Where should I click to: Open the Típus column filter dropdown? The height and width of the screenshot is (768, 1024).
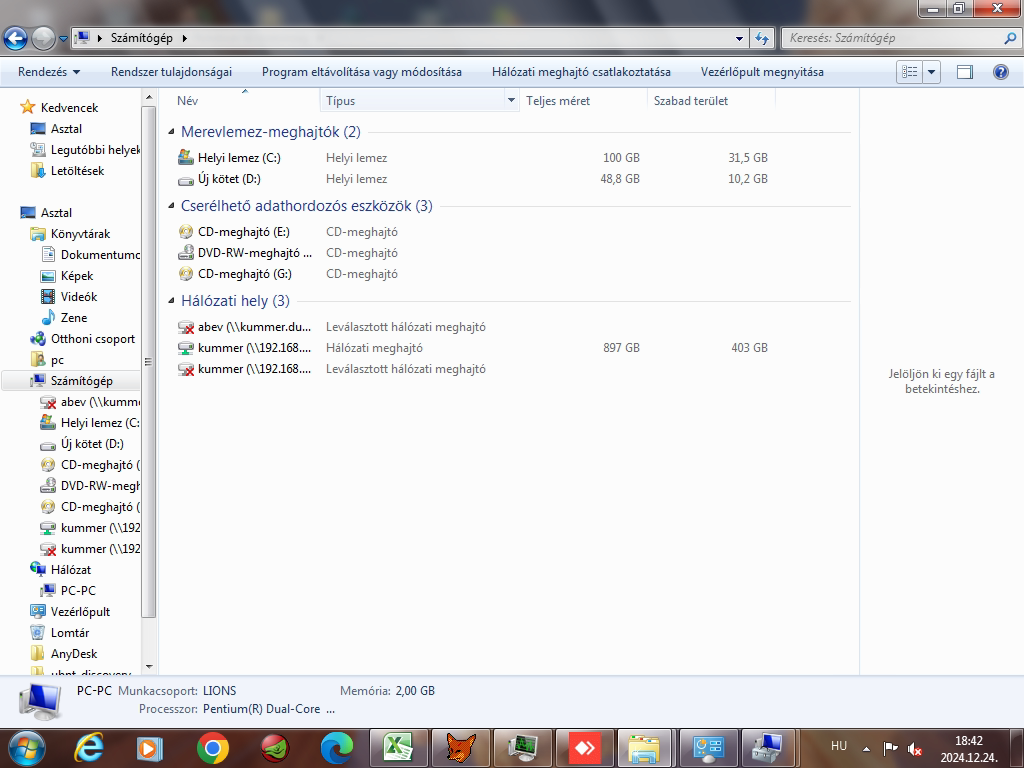point(511,101)
